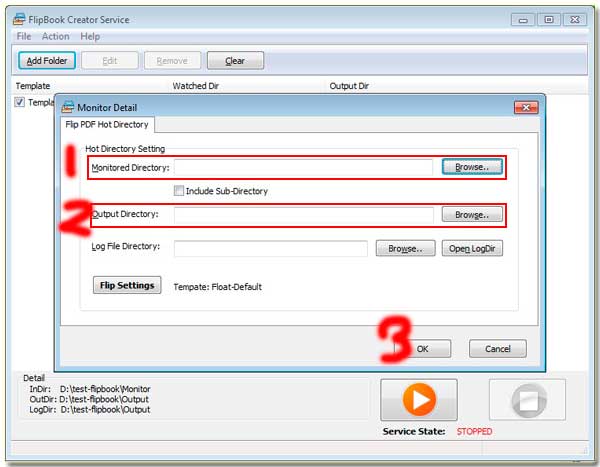Viewport: 600px width, 467px height.
Task: Click the InDir path D:\test-flipbook\Monitor
Action: point(105,389)
